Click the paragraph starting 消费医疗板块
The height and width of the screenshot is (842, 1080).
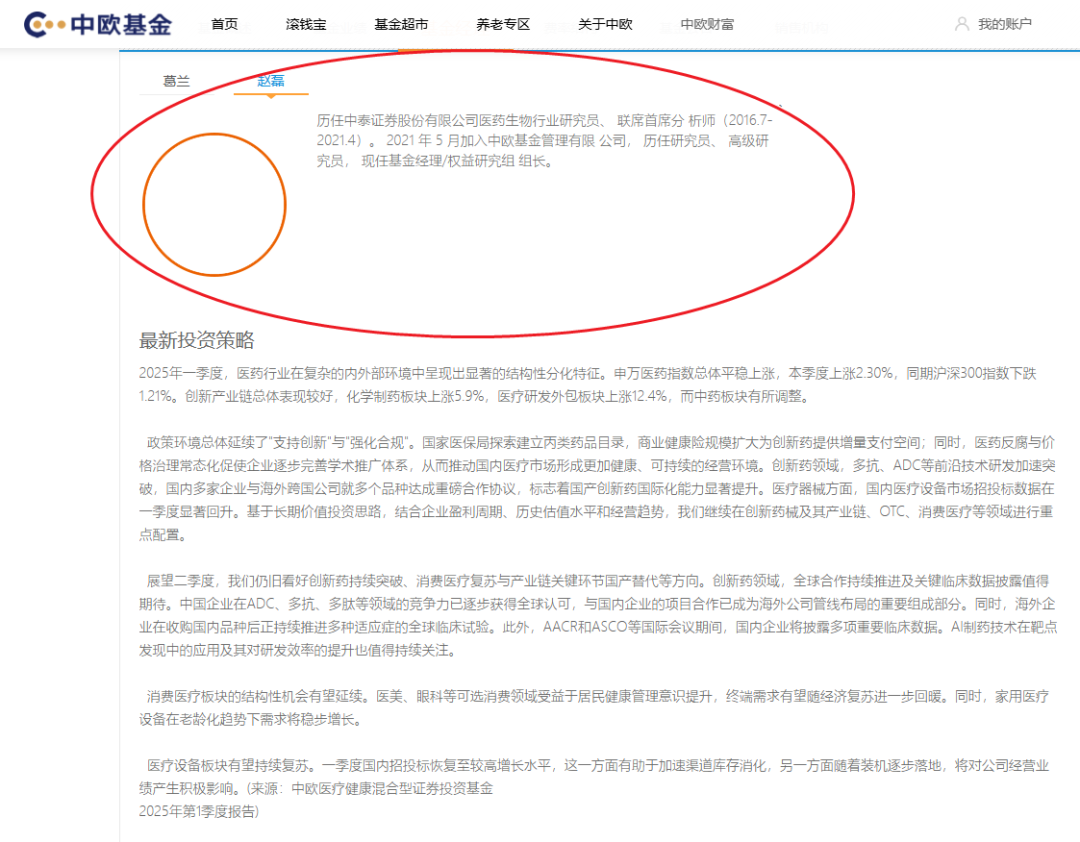tap(594, 708)
